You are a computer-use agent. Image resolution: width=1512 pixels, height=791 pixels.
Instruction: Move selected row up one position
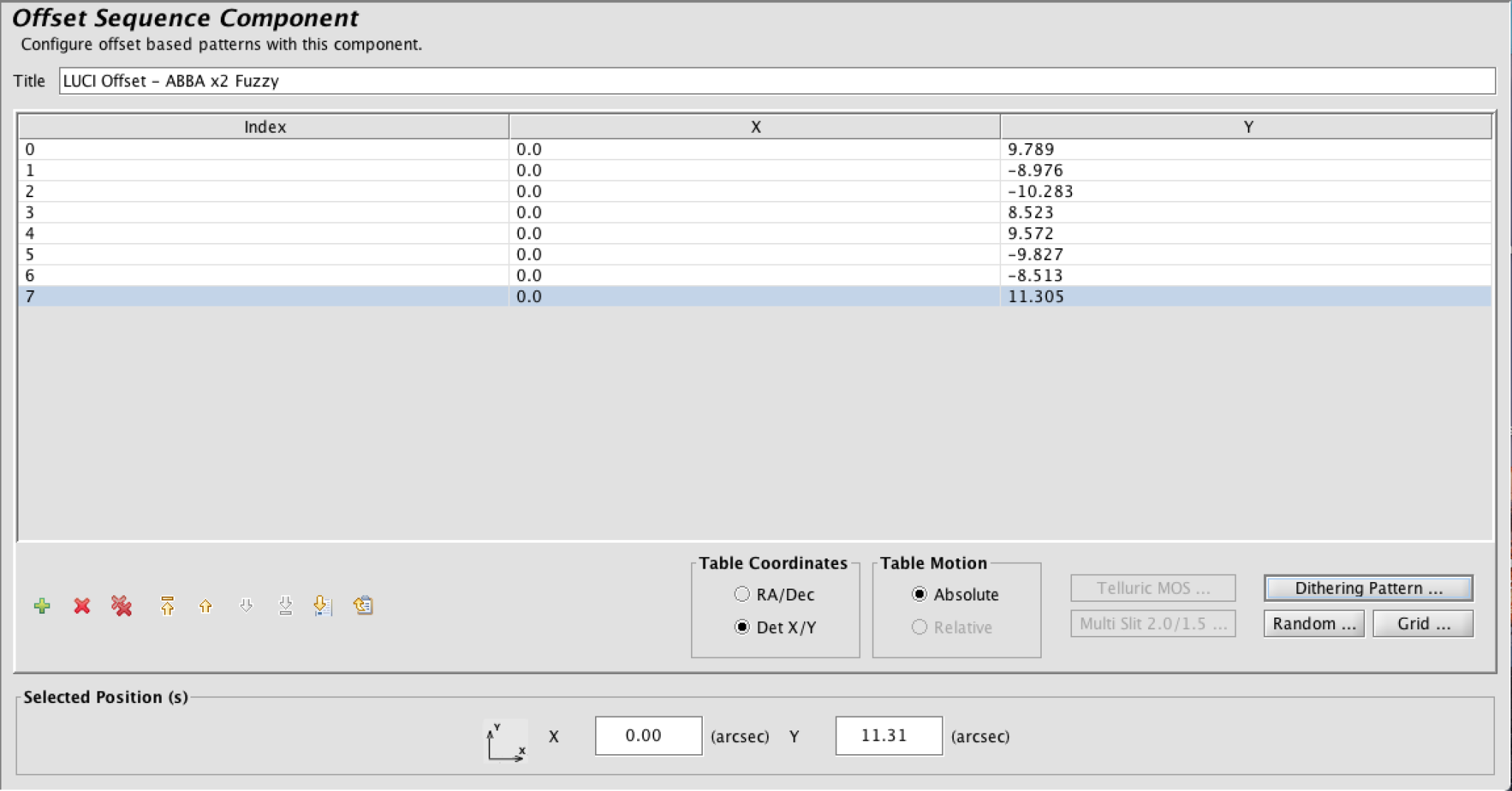(x=206, y=606)
